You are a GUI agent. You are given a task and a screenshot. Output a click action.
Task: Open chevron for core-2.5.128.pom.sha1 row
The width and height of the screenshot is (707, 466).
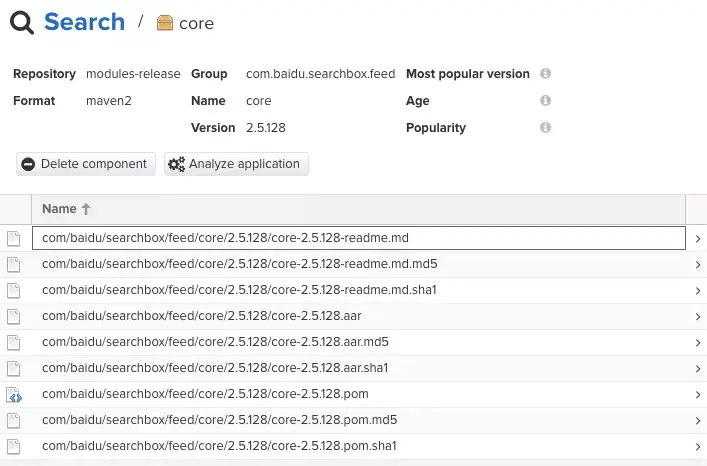(x=696, y=446)
